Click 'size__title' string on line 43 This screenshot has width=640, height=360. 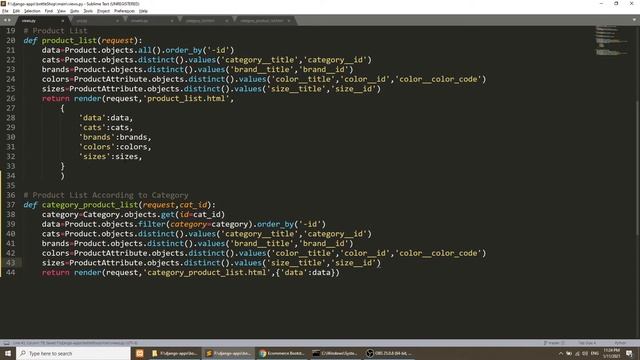[x=297, y=263]
